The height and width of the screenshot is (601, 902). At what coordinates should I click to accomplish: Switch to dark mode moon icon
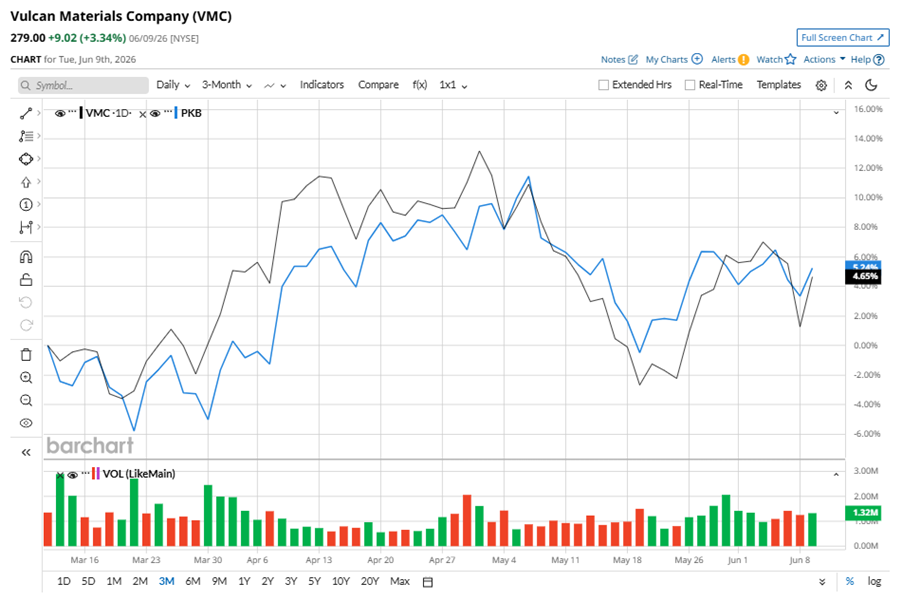(872, 85)
